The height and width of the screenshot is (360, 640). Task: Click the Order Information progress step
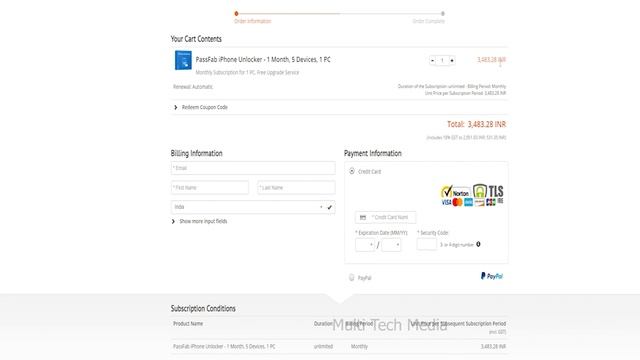tap(253, 21)
